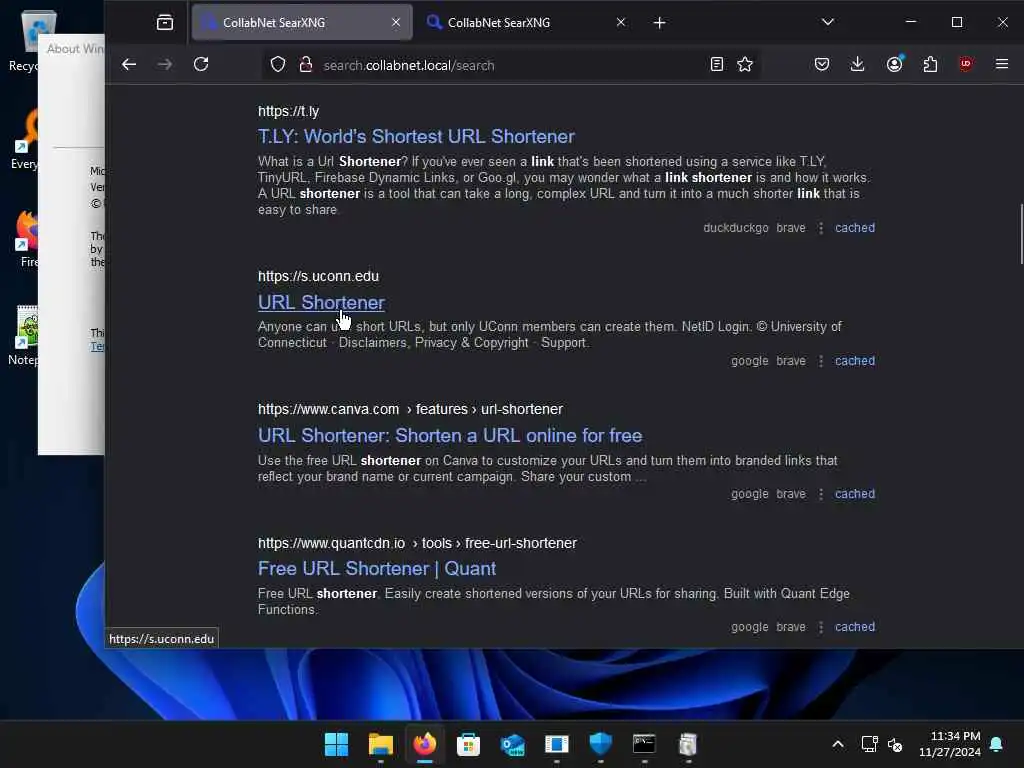The image size is (1024, 768).
Task: Open Windows Start menu
Action: pos(336,744)
